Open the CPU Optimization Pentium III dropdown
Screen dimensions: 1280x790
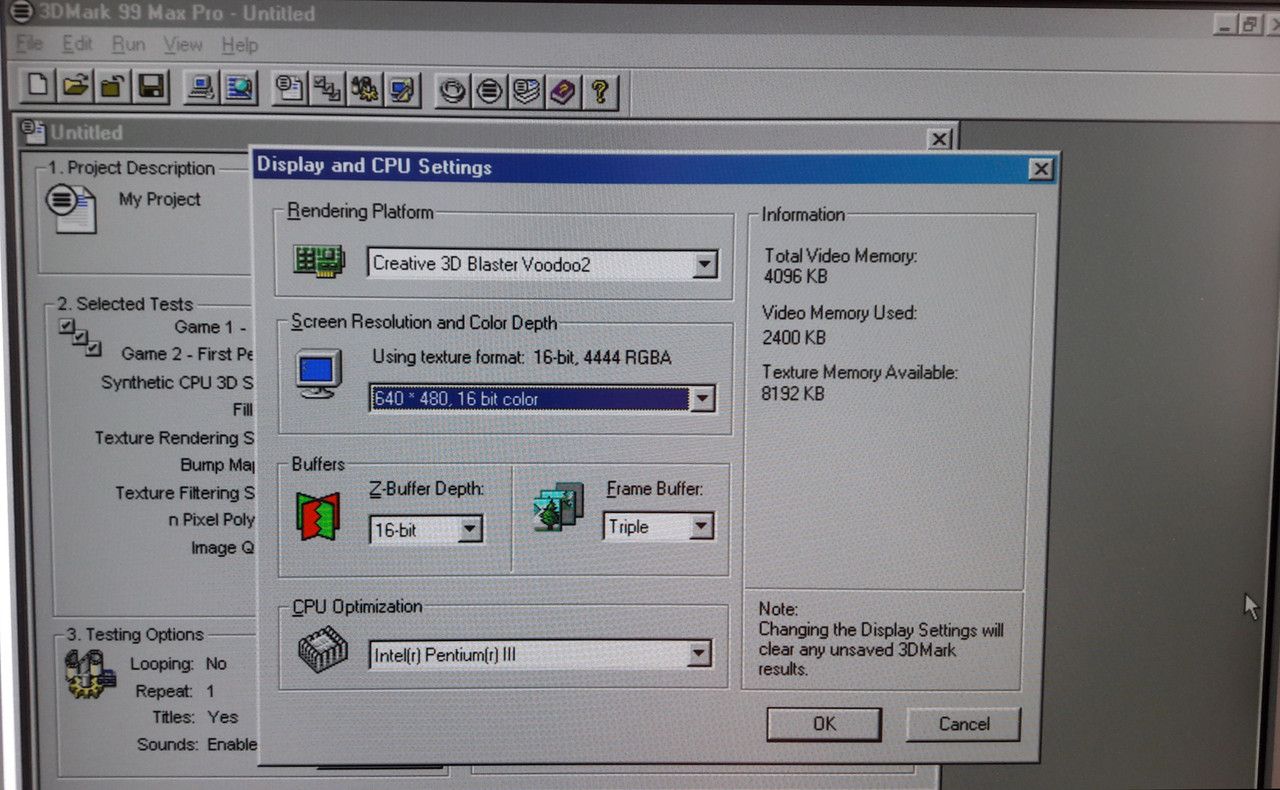coord(699,655)
